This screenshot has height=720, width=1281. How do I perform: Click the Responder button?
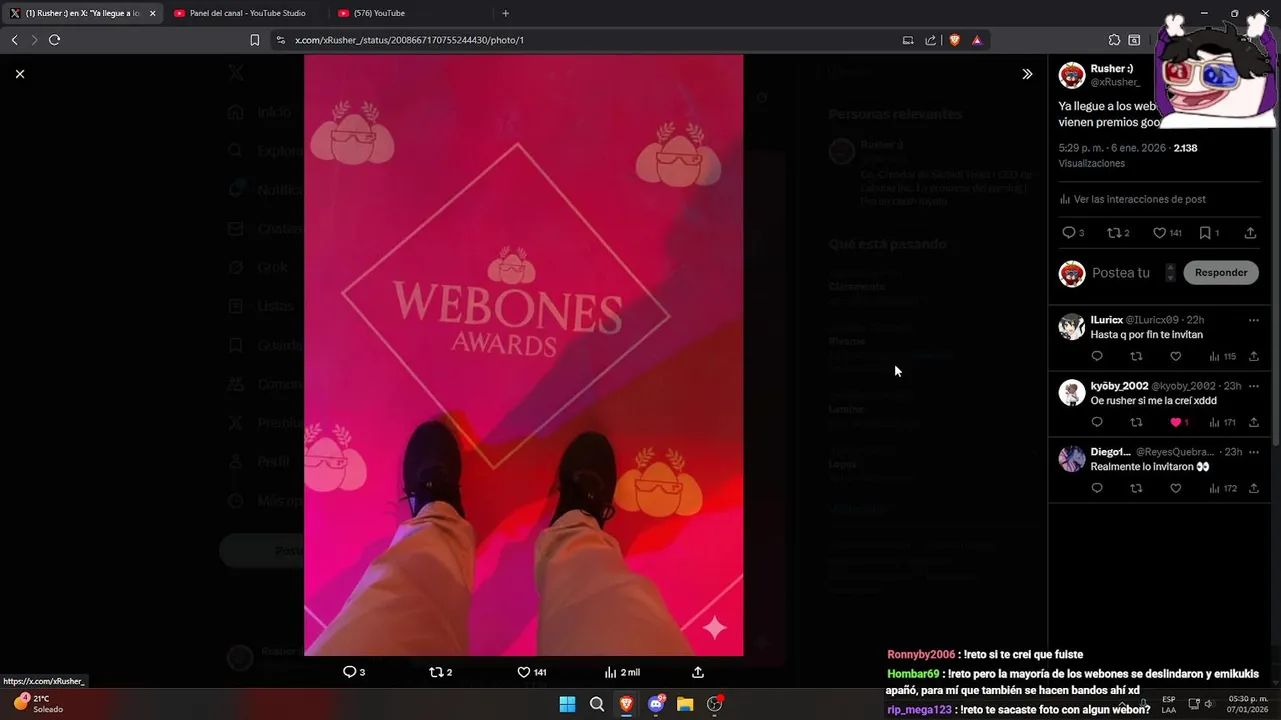[x=1221, y=272]
